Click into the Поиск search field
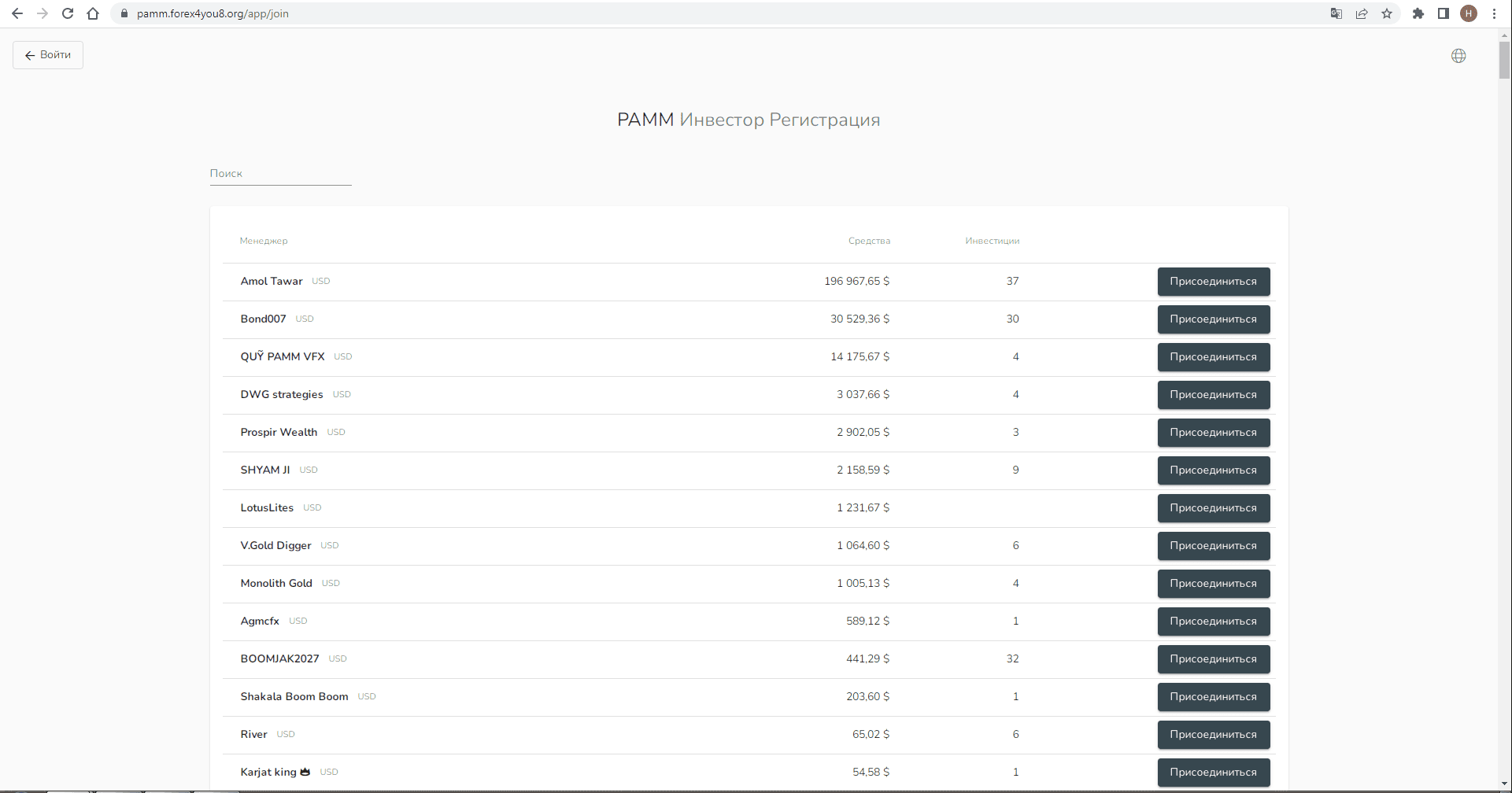Image resolution: width=1512 pixels, height=793 pixels. click(x=280, y=174)
